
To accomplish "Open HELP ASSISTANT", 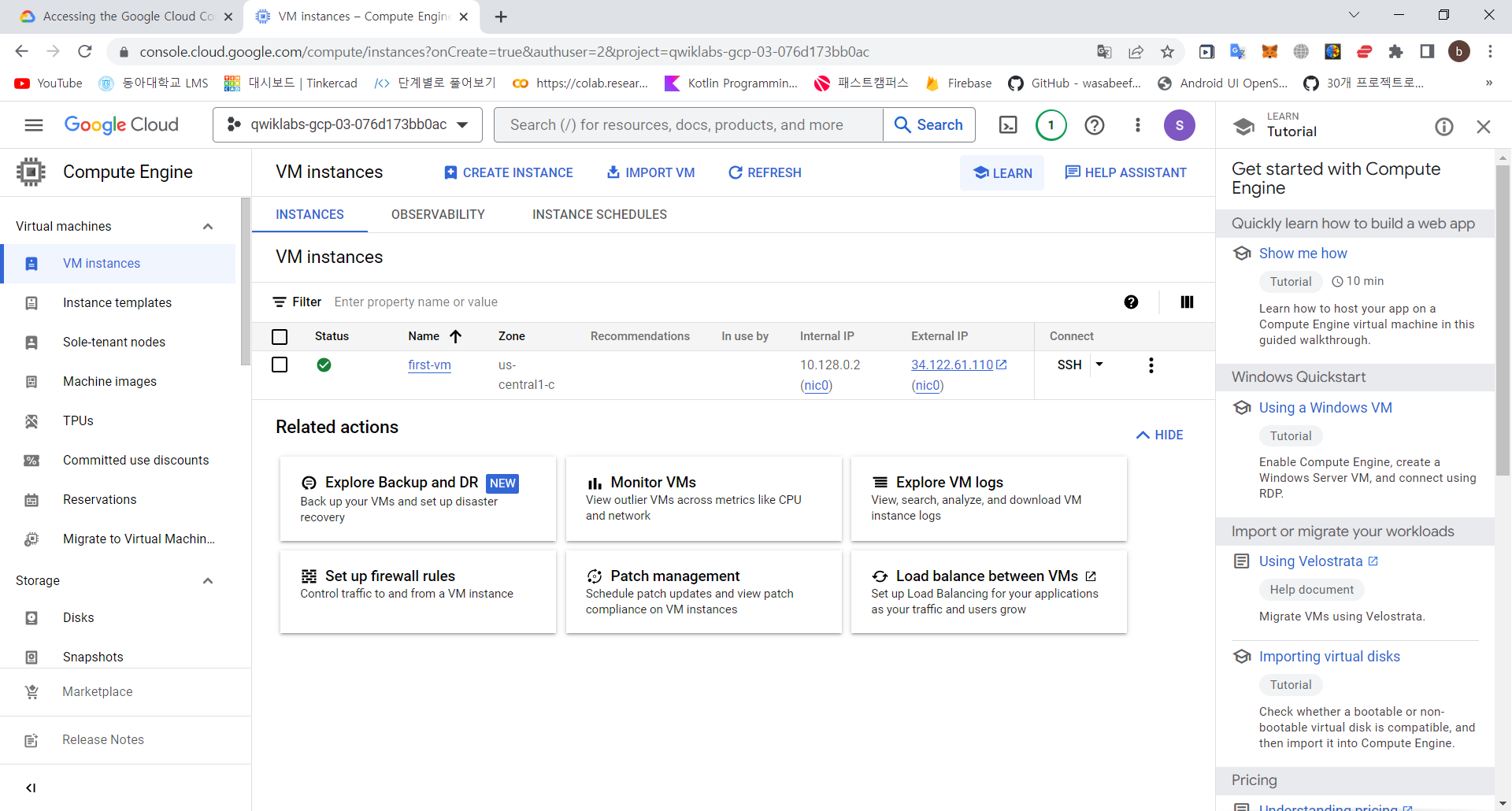I will pyautogui.click(x=1125, y=172).
